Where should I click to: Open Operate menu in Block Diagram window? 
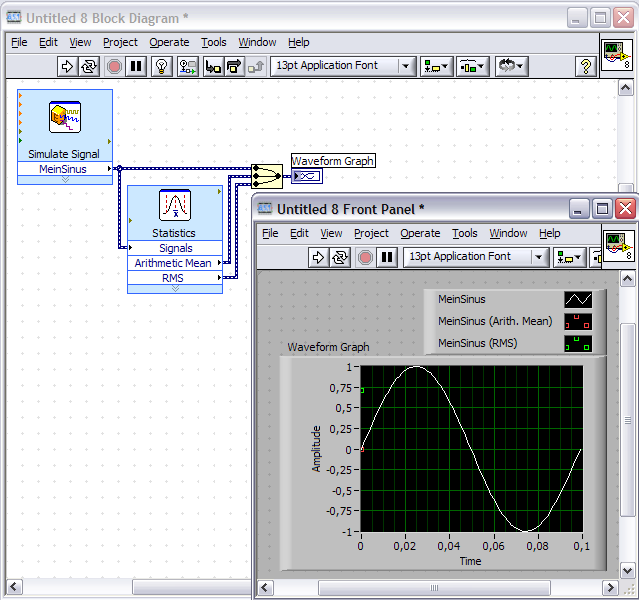[x=169, y=42]
